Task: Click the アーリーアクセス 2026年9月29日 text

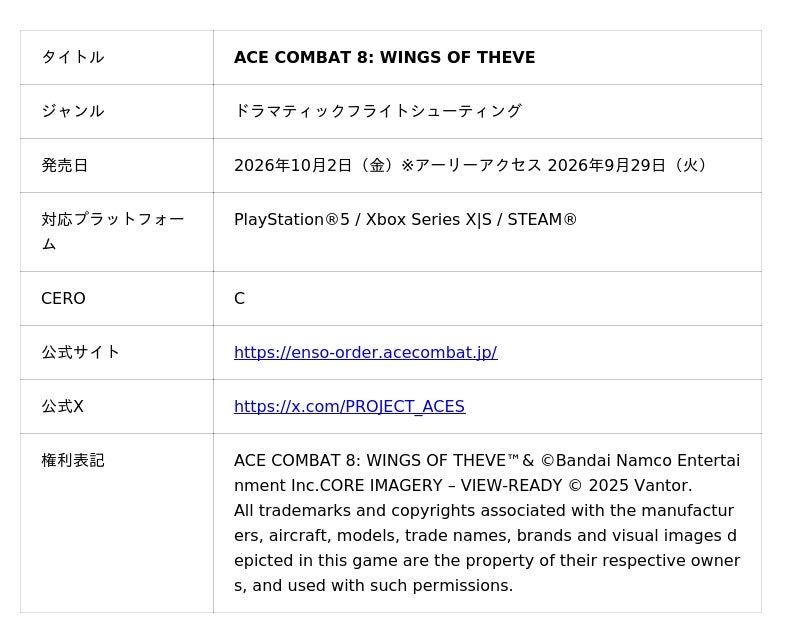Action: pyautogui.click(x=540, y=165)
